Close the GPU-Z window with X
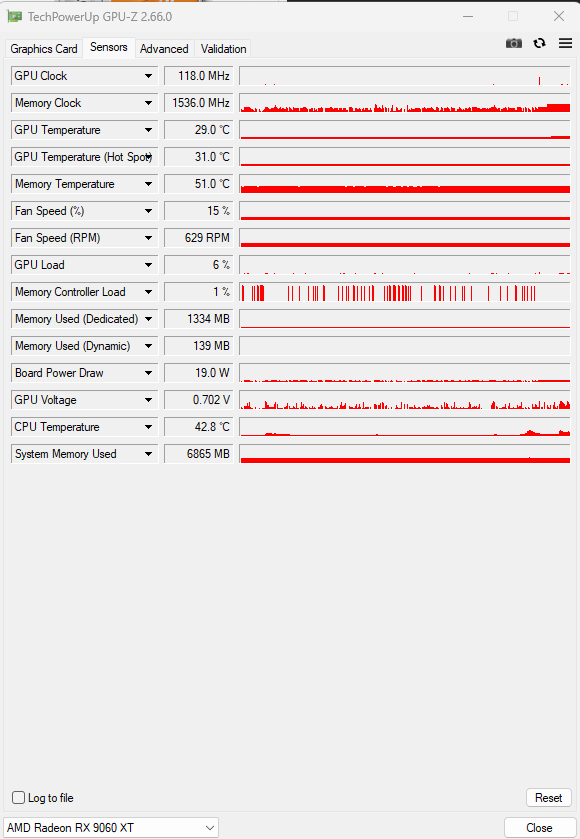Viewport: 580px width, 839px height. (559, 17)
